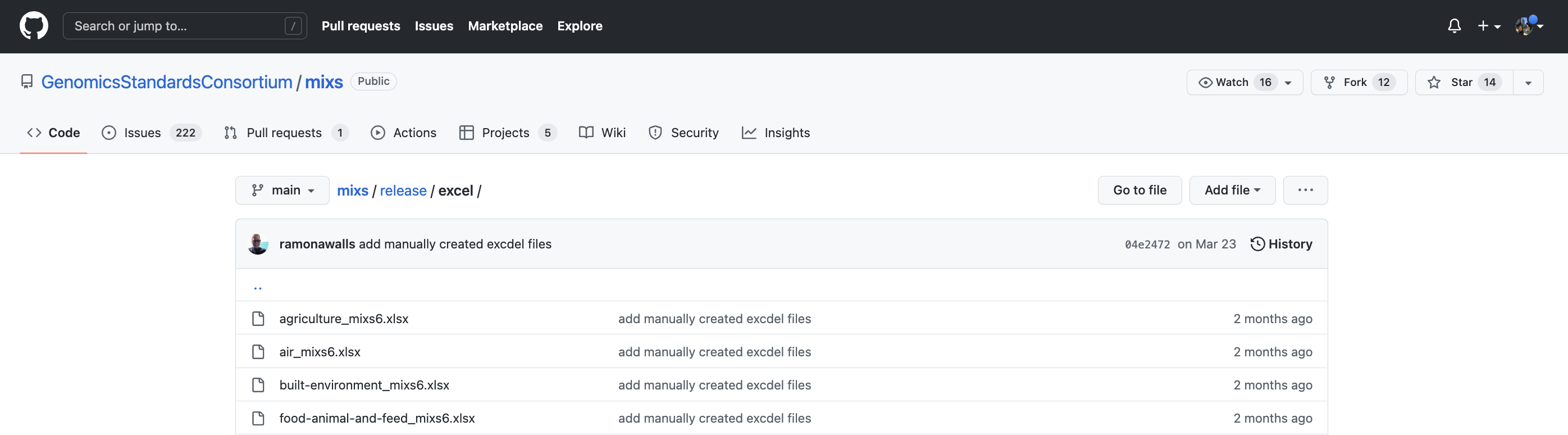This screenshot has height=435, width=1568.
Task: Open built-environment_mixs6.xlsx file
Action: click(364, 385)
